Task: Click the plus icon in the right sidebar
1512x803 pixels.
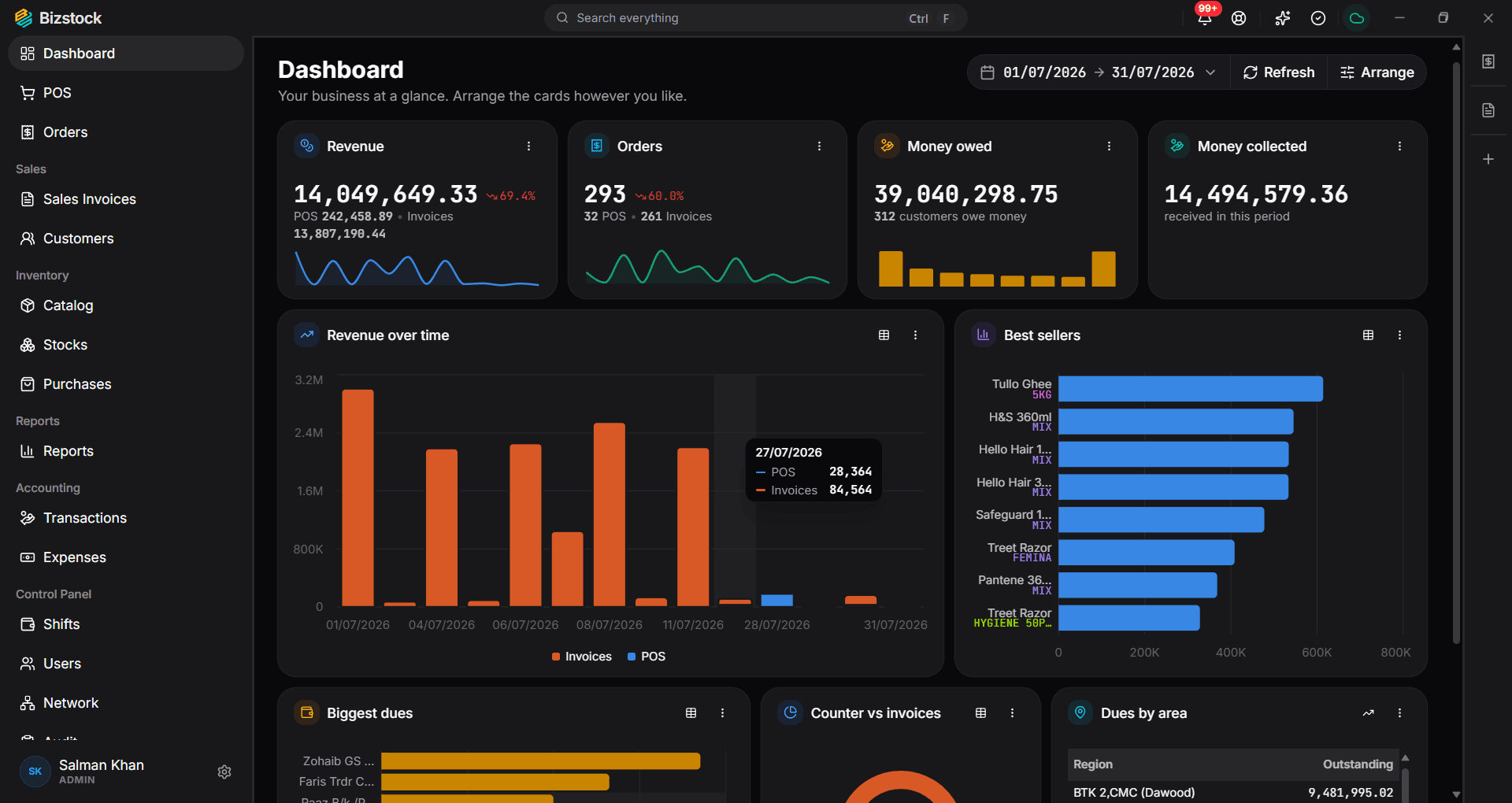Action: pos(1488,159)
